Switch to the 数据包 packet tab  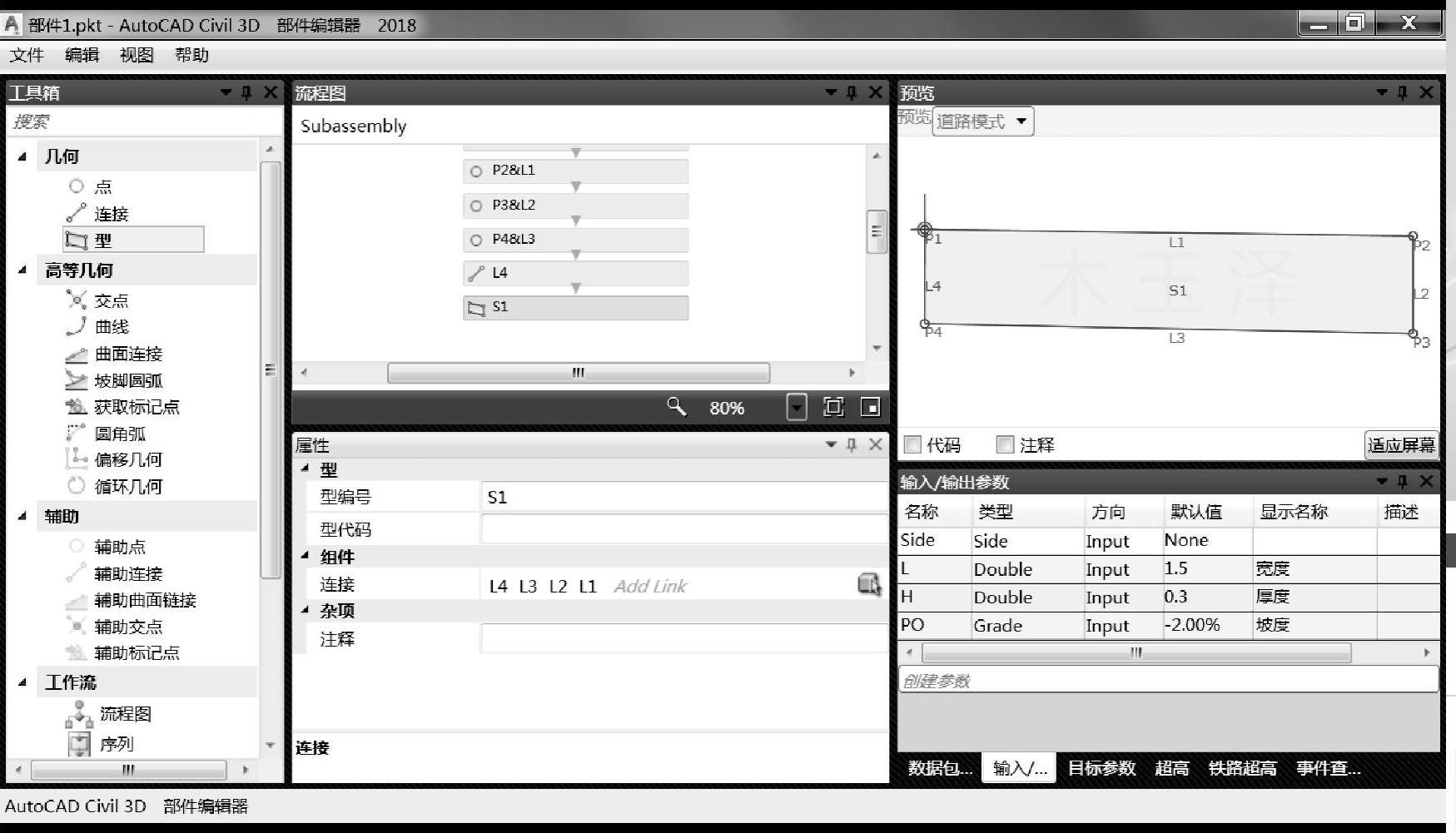pyautogui.click(x=940, y=768)
